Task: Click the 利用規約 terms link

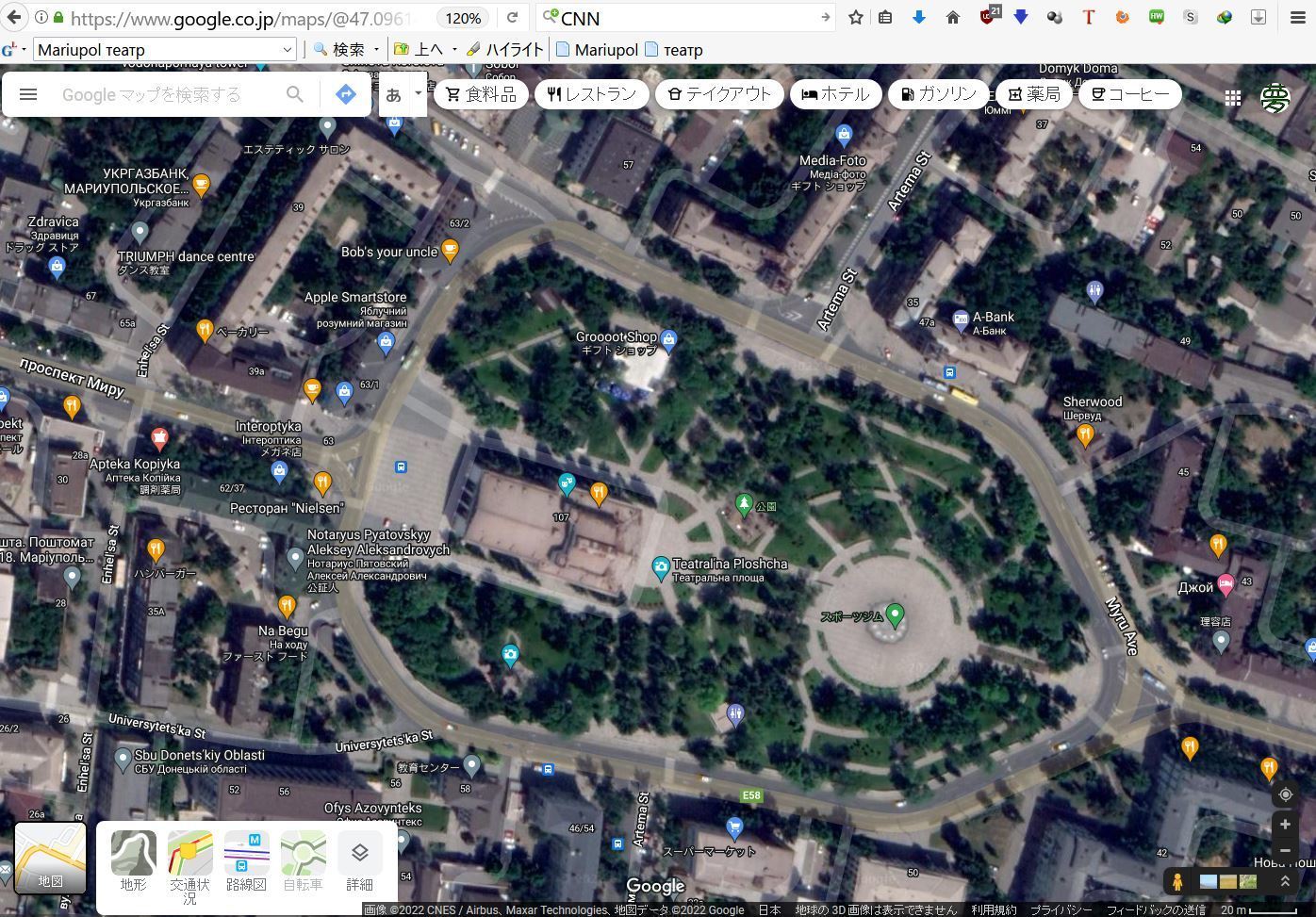Action: pyautogui.click(x=994, y=909)
